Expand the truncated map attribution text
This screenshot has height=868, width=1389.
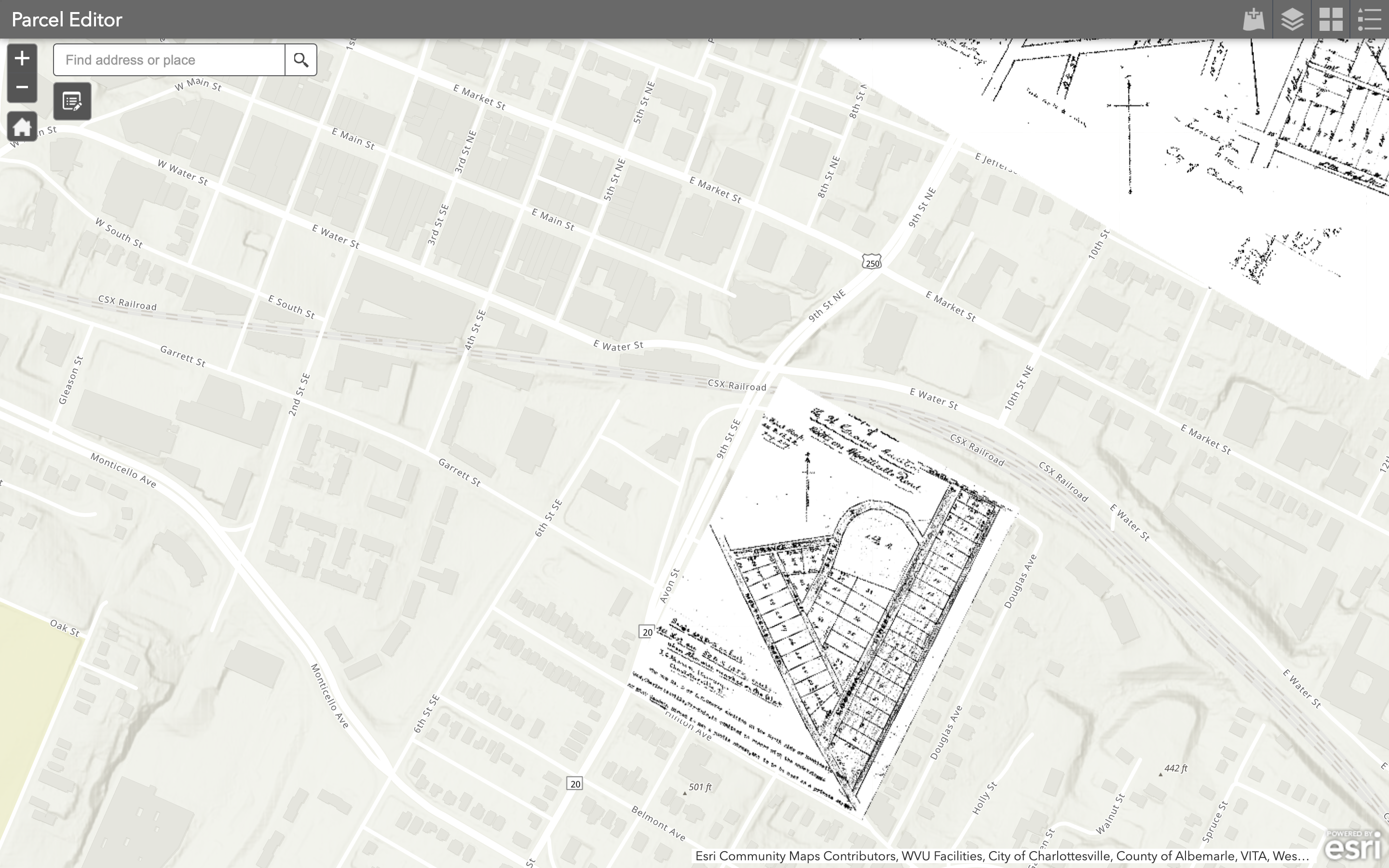(1002, 856)
